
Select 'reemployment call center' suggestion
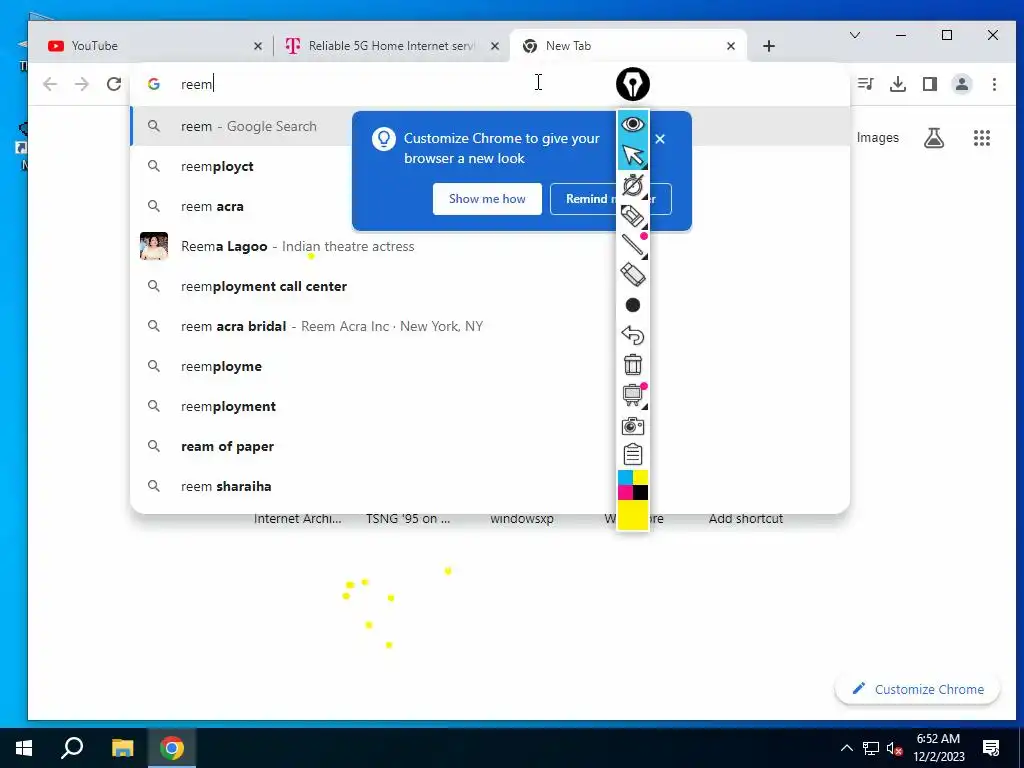pos(490,286)
